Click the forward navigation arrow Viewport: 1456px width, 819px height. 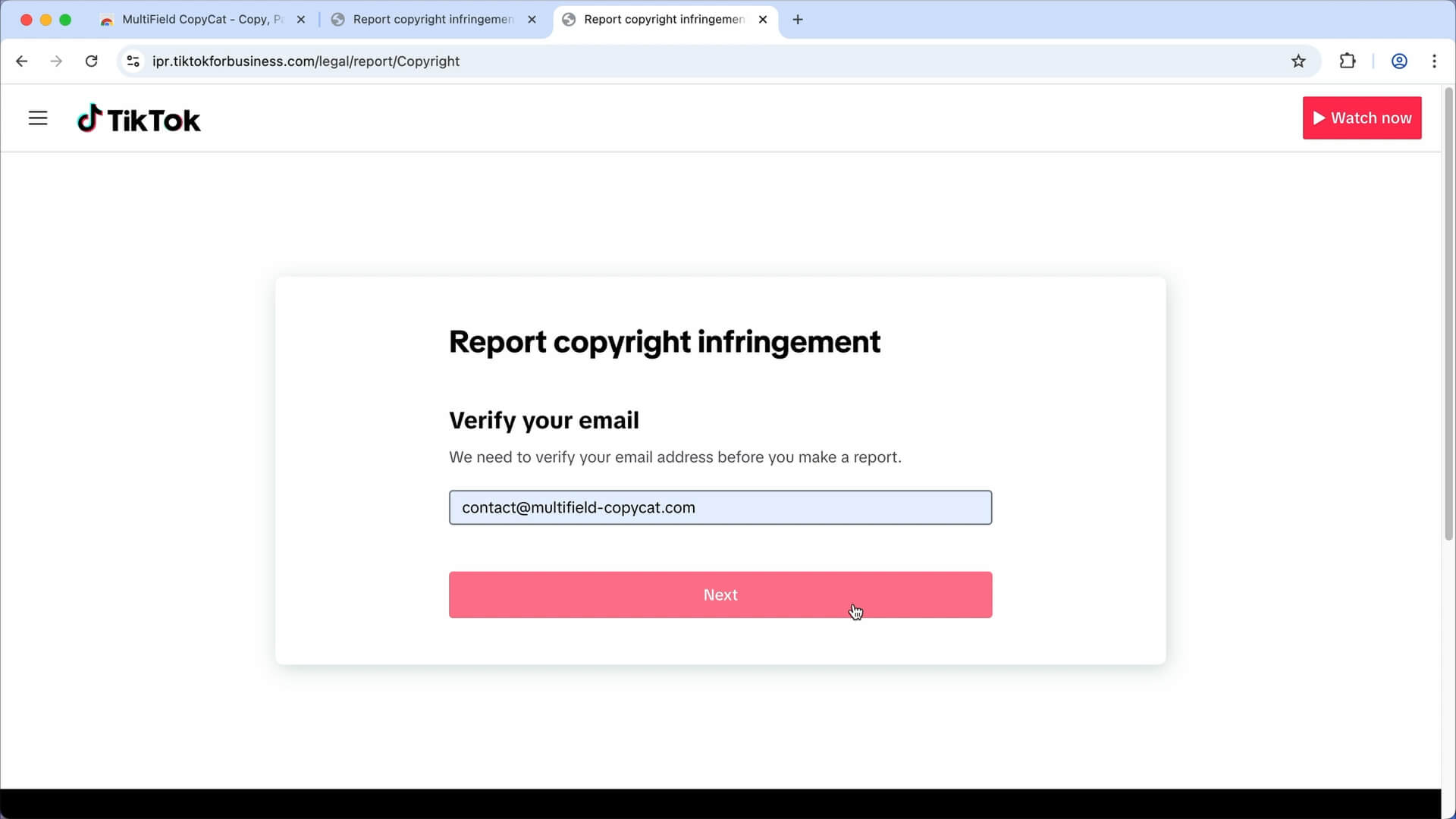tap(56, 61)
